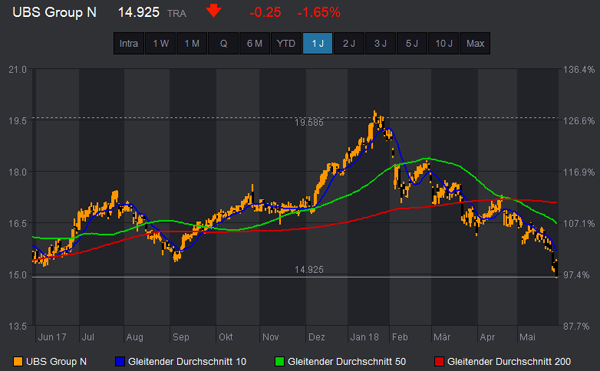Click the Mai month axis label
Viewport: 600px width, 371px height.
click(527, 337)
